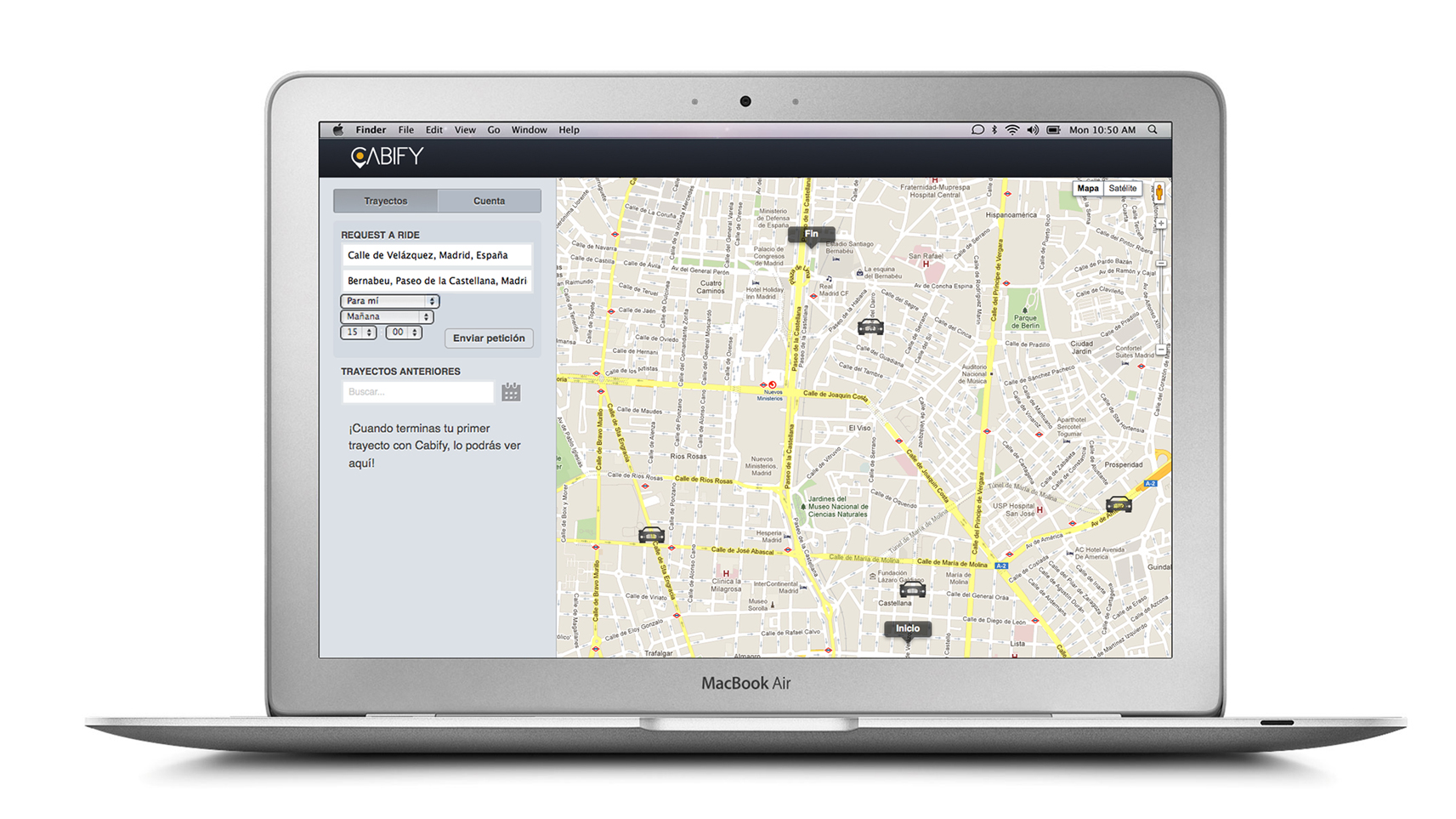Image resolution: width=1456 pixels, height=819 pixels.
Task: Open the minutes dropdown showing 00
Action: pyautogui.click(x=404, y=333)
